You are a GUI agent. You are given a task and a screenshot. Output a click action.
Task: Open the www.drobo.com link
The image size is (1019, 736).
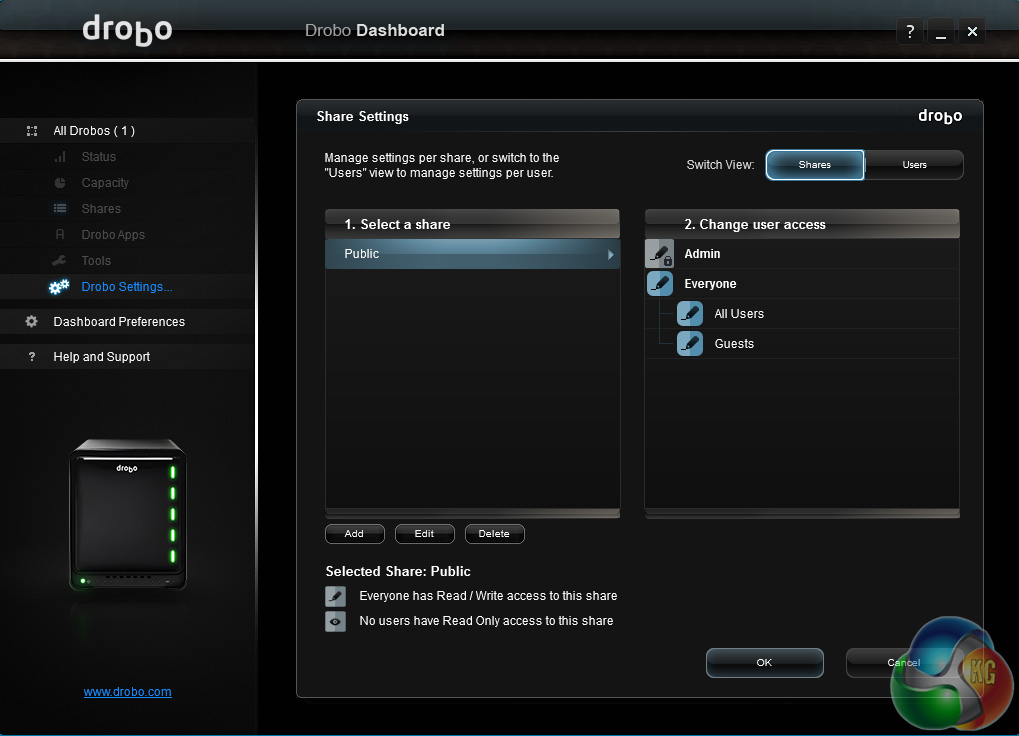click(x=127, y=692)
